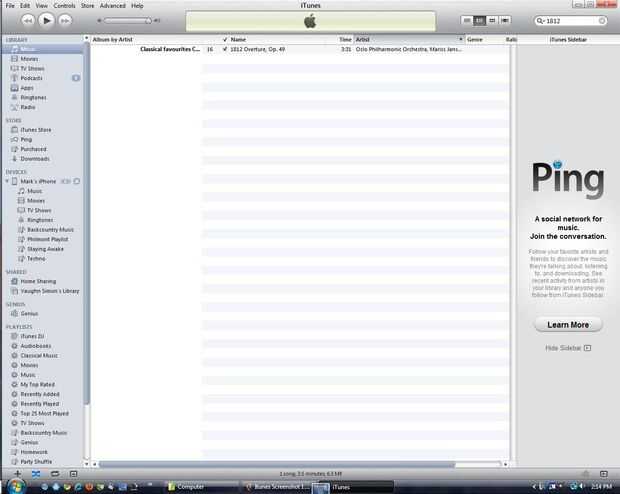Image resolution: width=620 pixels, height=494 pixels.
Task: Click the Hide Sidebar link
Action: click(568, 348)
